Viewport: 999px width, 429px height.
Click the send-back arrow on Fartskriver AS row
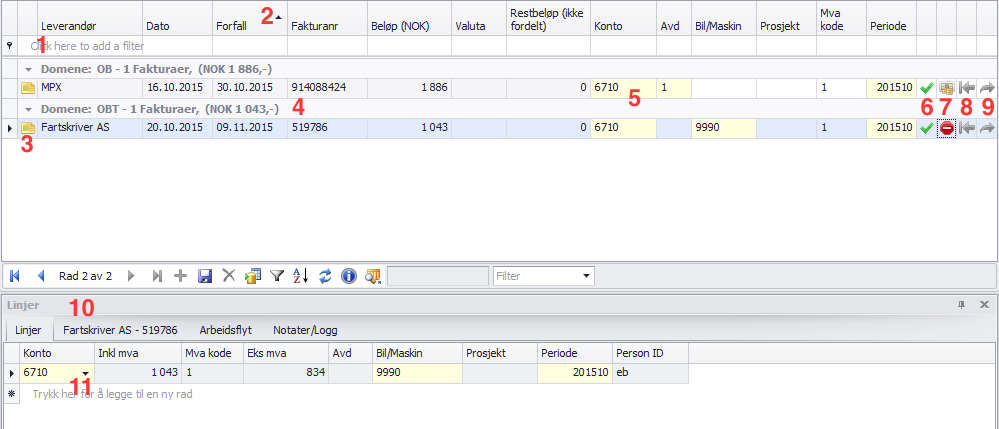[966, 128]
